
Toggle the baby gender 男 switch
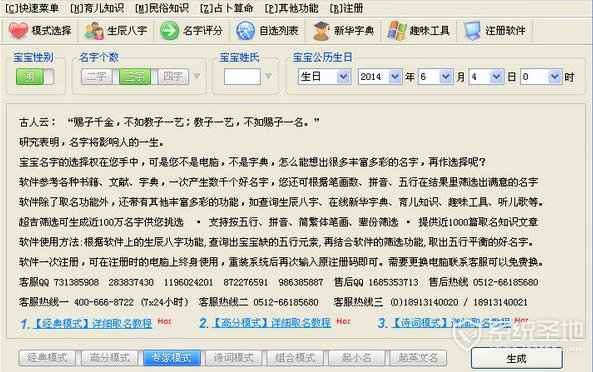tap(35, 77)
